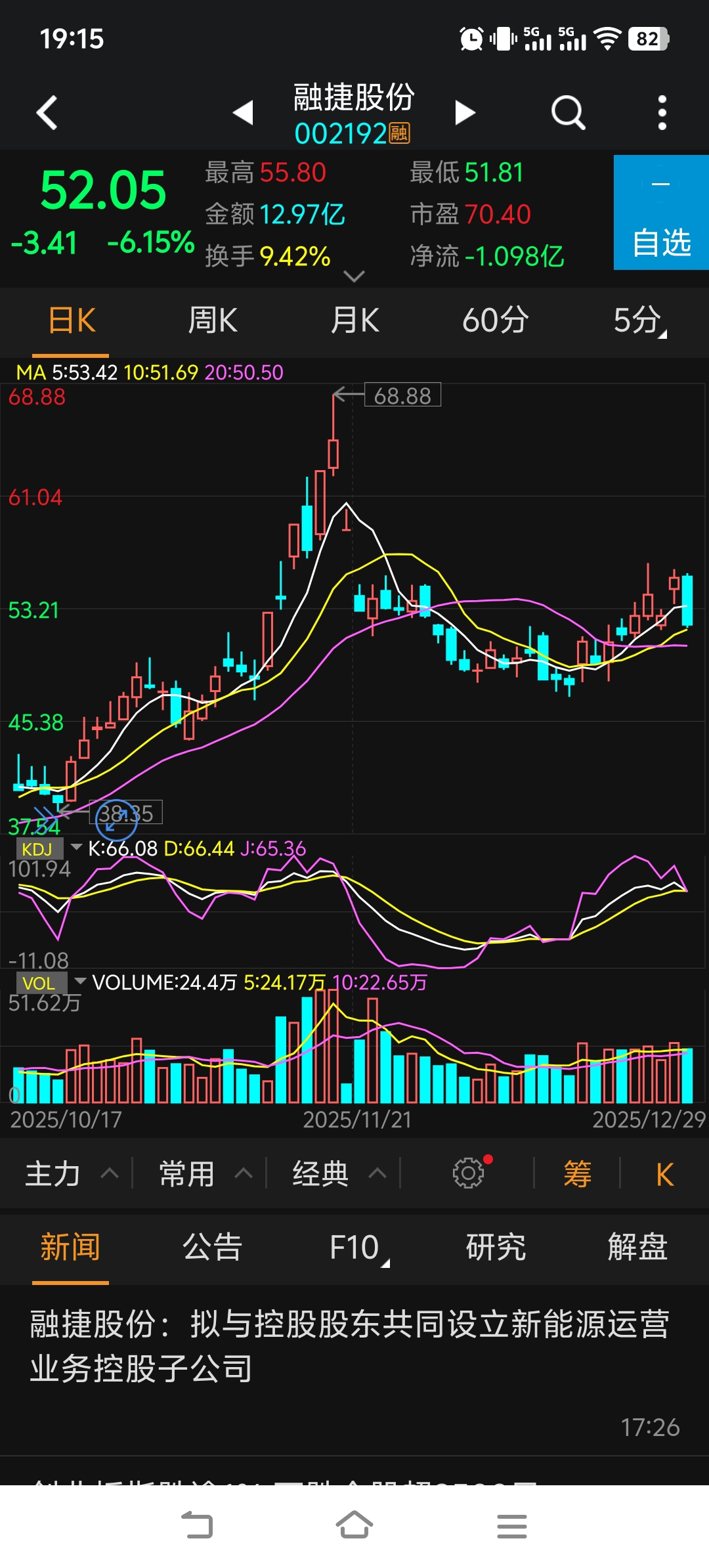
Task: Tap the stock name 融捷股份
Action: (x=354, y=97)
